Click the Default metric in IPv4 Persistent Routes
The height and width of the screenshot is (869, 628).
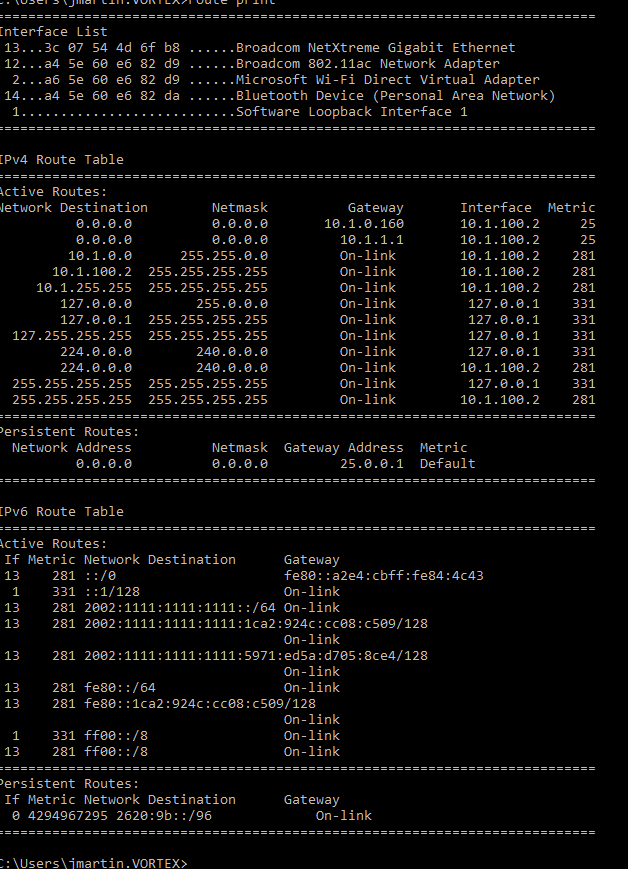447,464
